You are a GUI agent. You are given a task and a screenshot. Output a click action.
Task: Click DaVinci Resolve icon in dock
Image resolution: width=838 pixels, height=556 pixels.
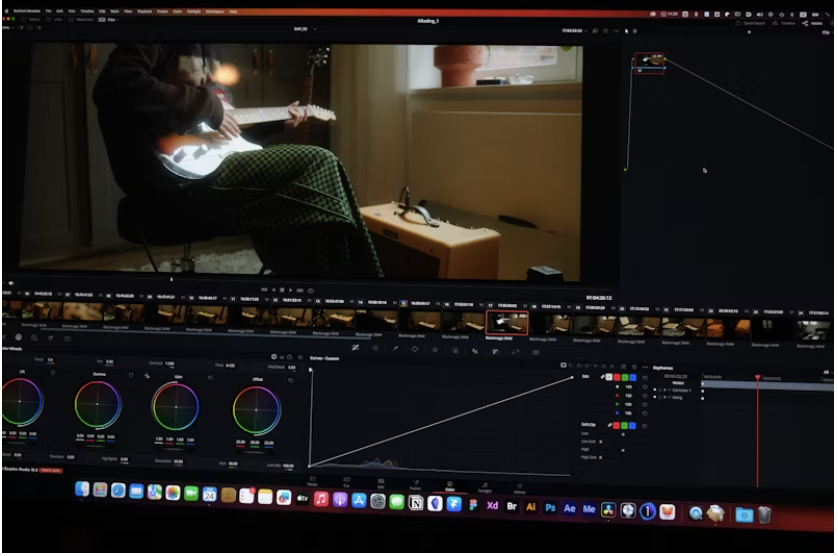[x=608, y=510]
